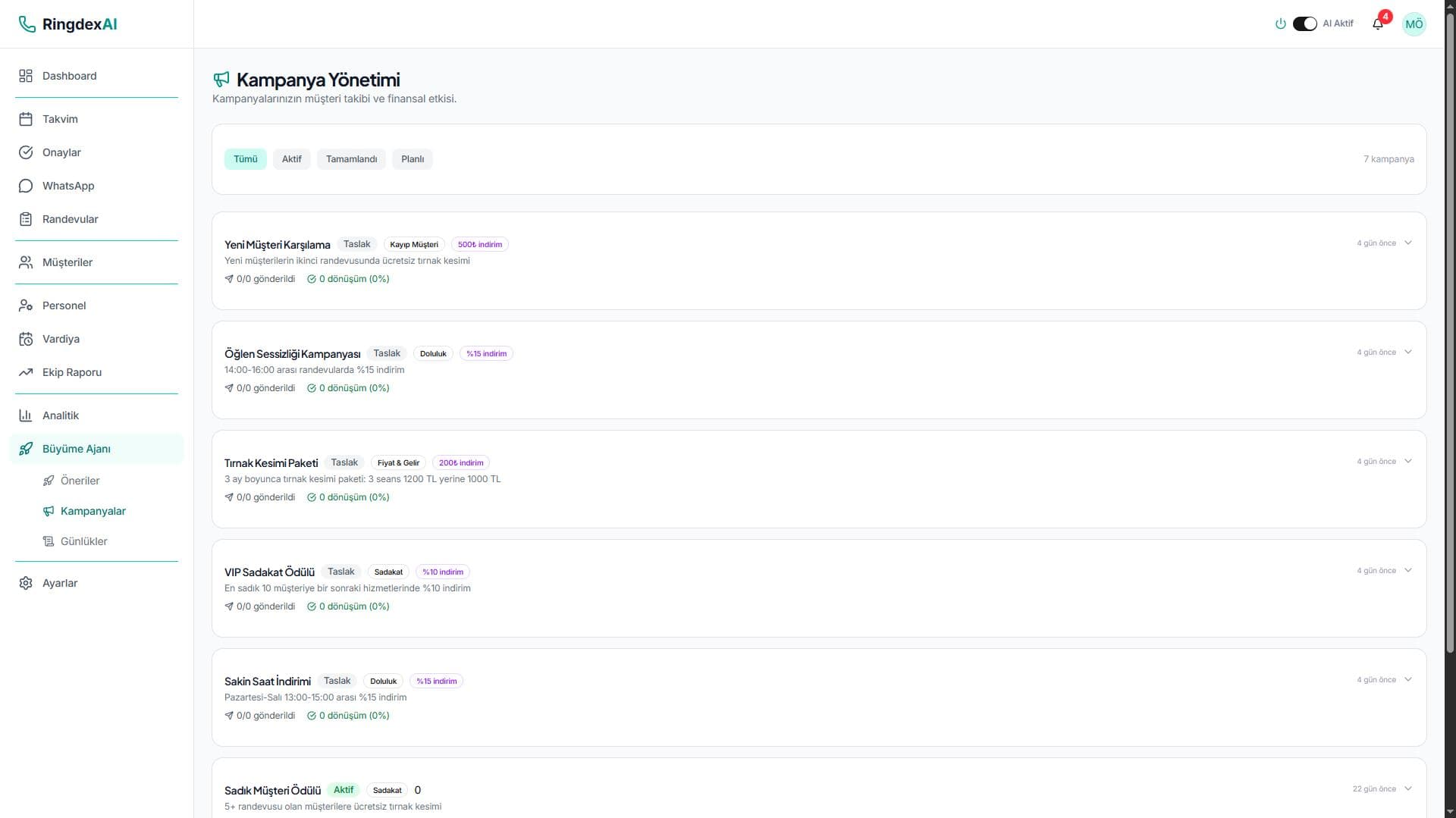Expand the Öğlen Sessizliği Kampanyası card
Image resolution: width=1456 pixels, height=818 pixels.
coord(1408,353)
